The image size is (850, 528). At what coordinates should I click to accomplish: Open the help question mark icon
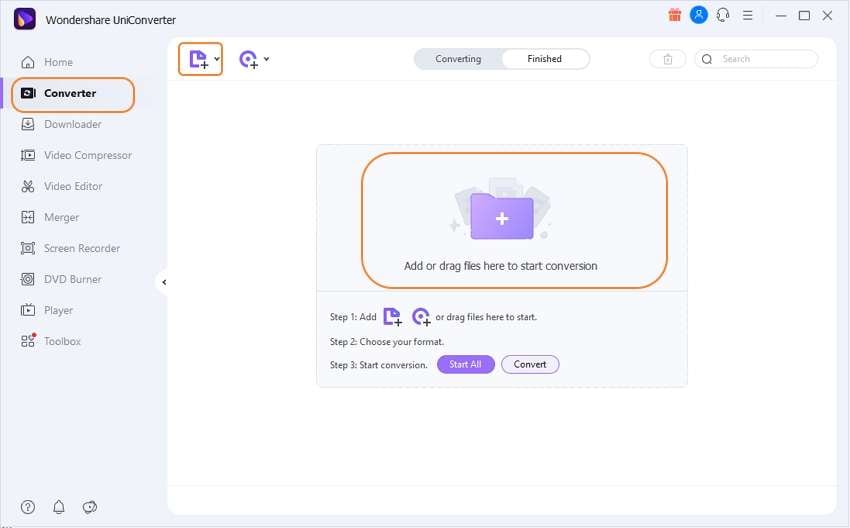tap(28, 507)
